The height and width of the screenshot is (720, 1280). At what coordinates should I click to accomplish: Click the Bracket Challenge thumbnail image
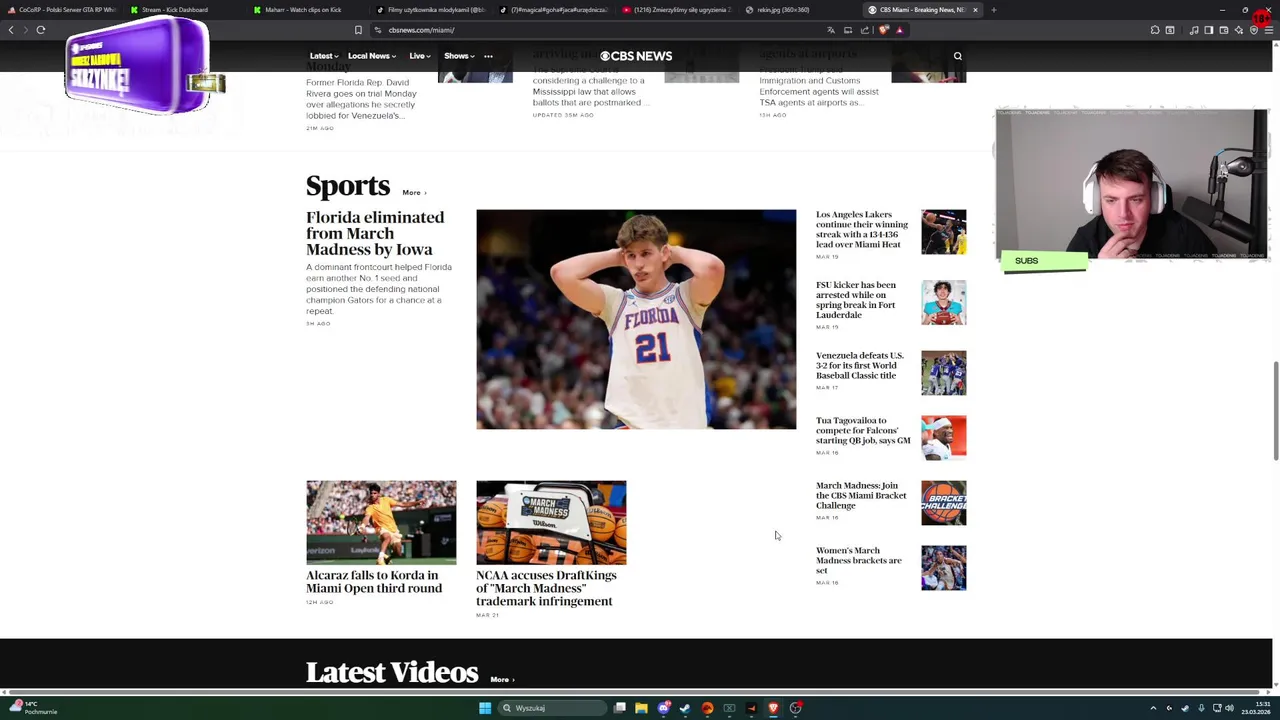[x=944, y=503]
